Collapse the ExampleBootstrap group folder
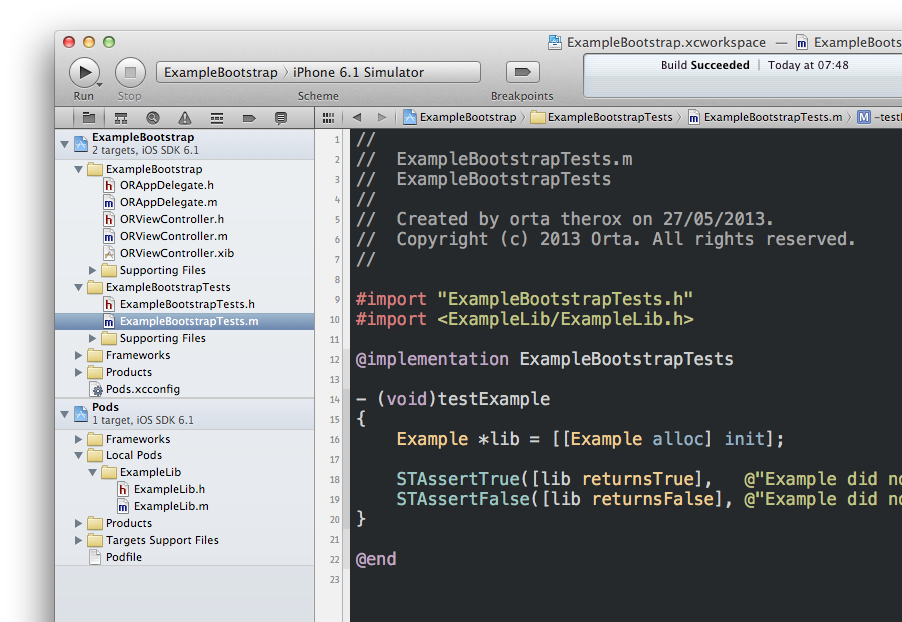 (78, 170)
